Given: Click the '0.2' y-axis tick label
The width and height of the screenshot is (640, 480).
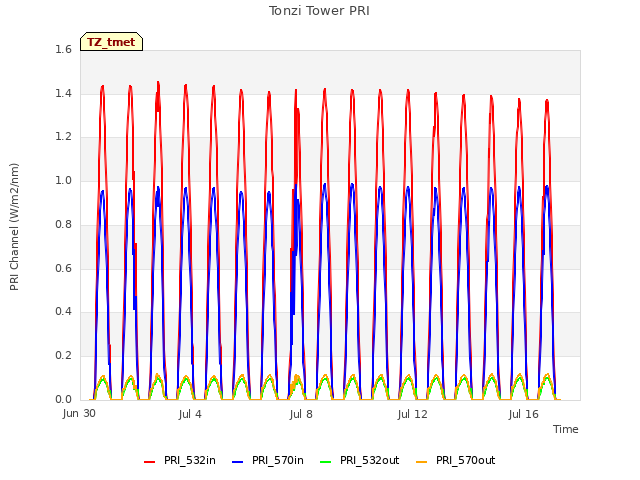Looking at the screenshot, I should tap(63, 356).
